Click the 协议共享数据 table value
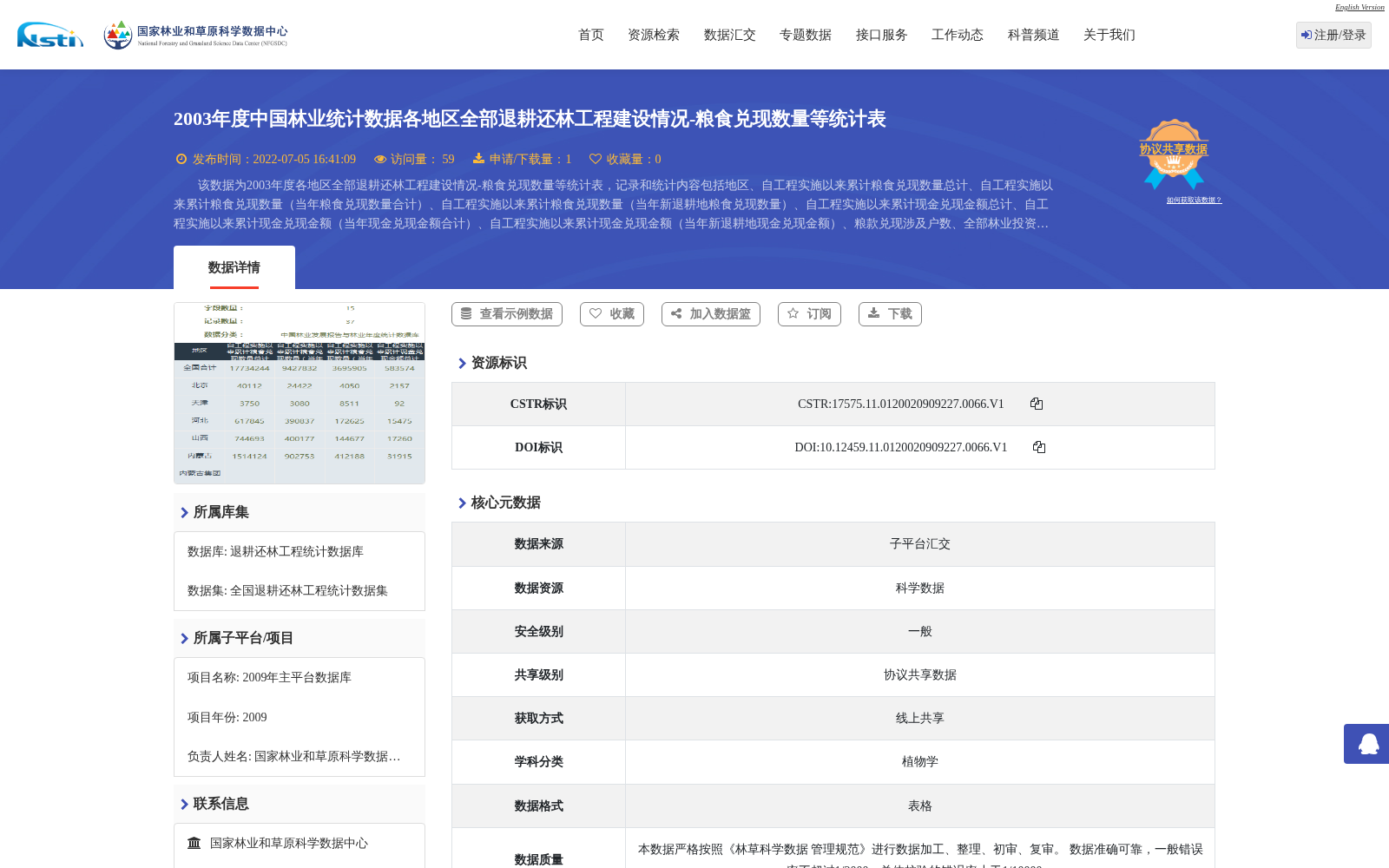The height and width of the screenshot is (868, 1389). pyautogui.click(x=920, y=675)
